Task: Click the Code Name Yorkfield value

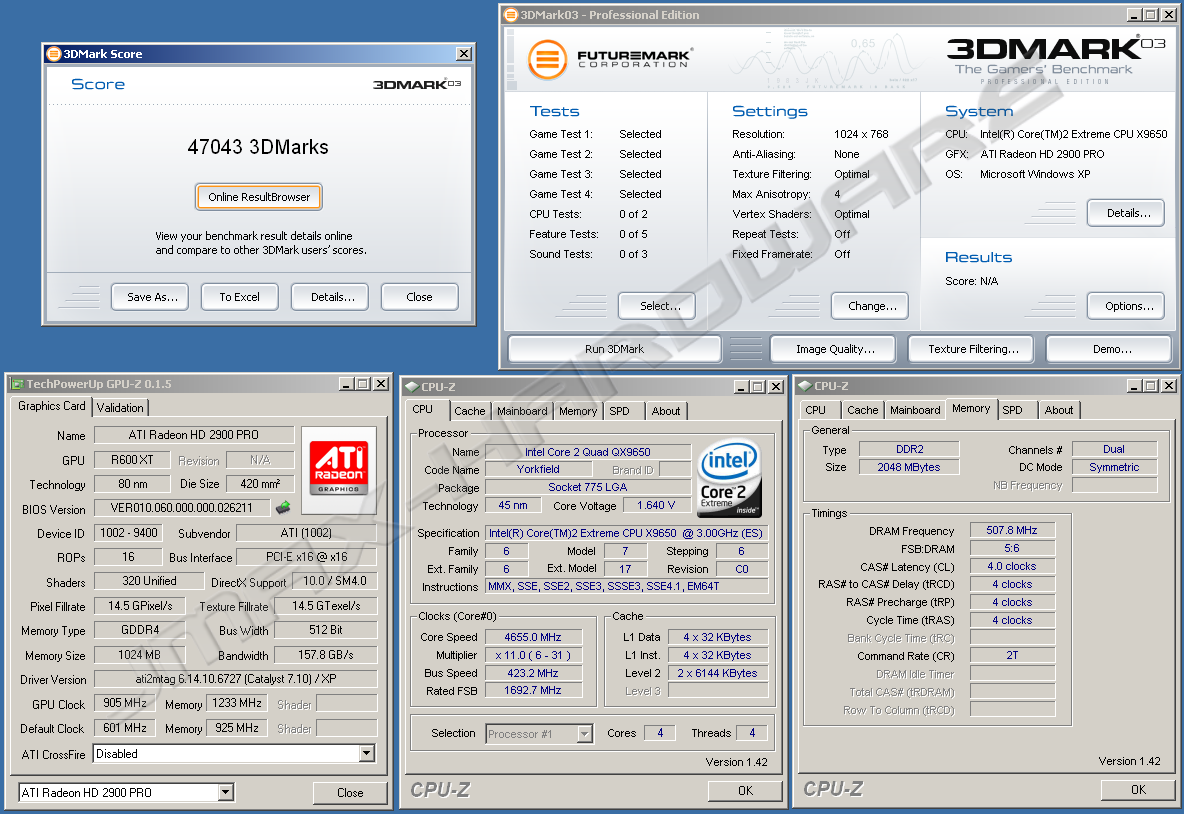Action: pos(538,469)
